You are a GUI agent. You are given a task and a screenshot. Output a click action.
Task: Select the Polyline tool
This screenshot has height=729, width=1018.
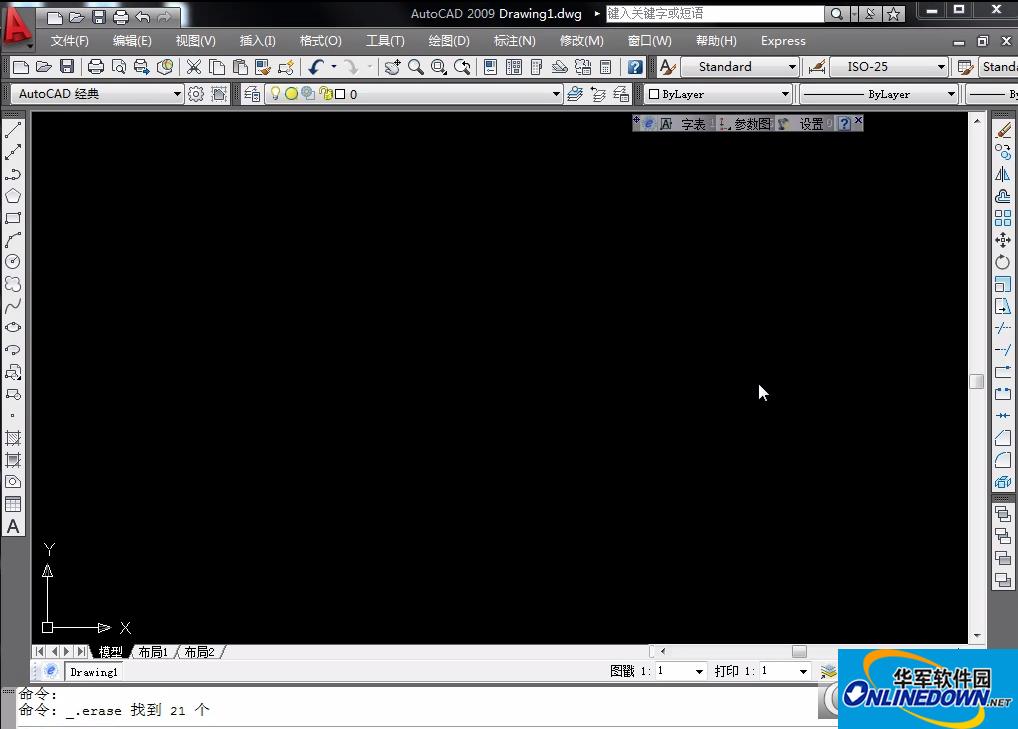click(13, 174)
